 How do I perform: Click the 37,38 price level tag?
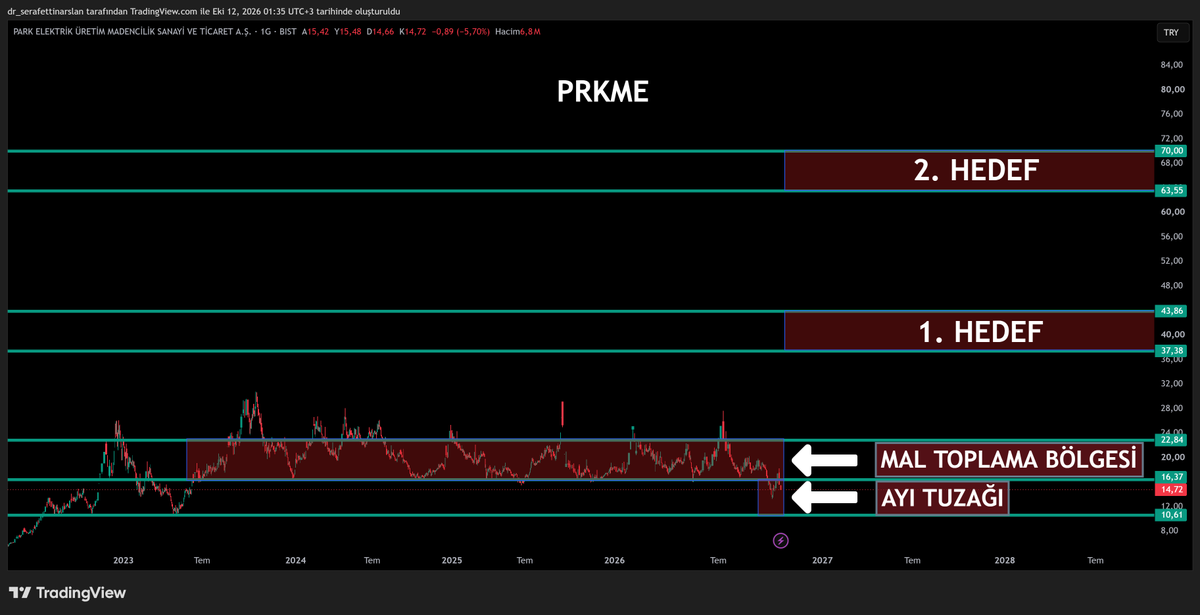[1171, 351]
